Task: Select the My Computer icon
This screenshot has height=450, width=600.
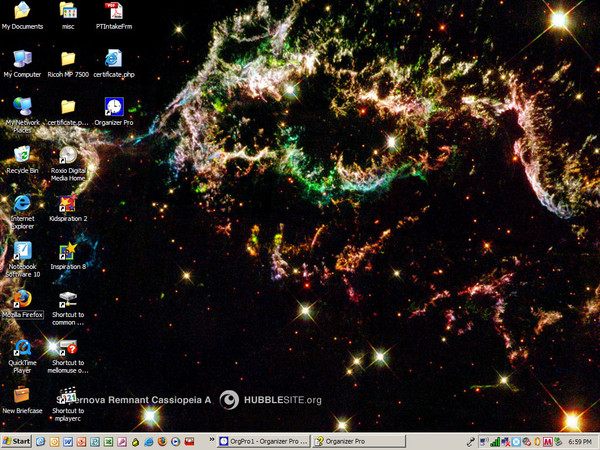Action: (22, 59)
